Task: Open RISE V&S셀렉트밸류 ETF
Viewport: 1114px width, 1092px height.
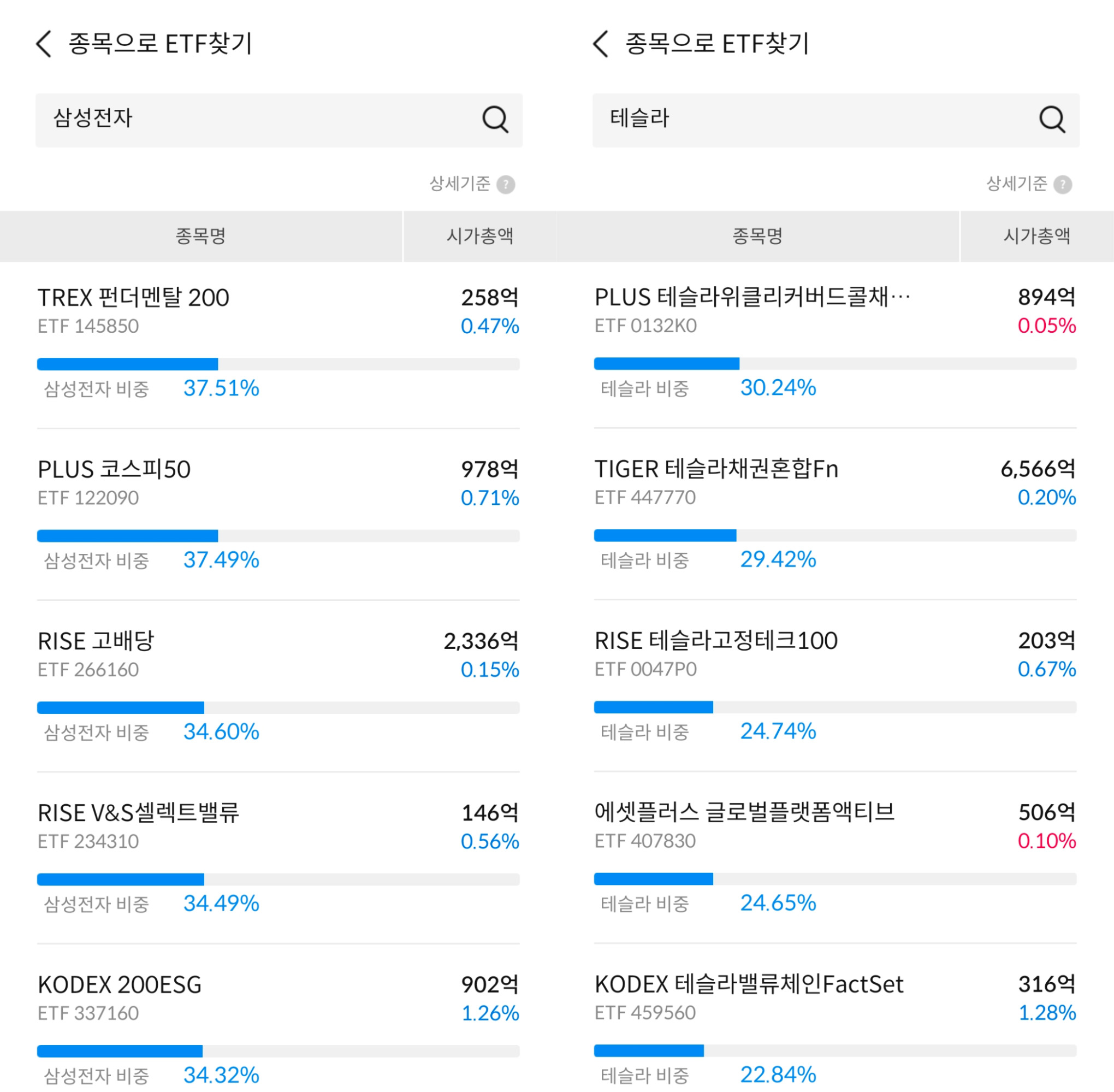Action: coord(138,813)
